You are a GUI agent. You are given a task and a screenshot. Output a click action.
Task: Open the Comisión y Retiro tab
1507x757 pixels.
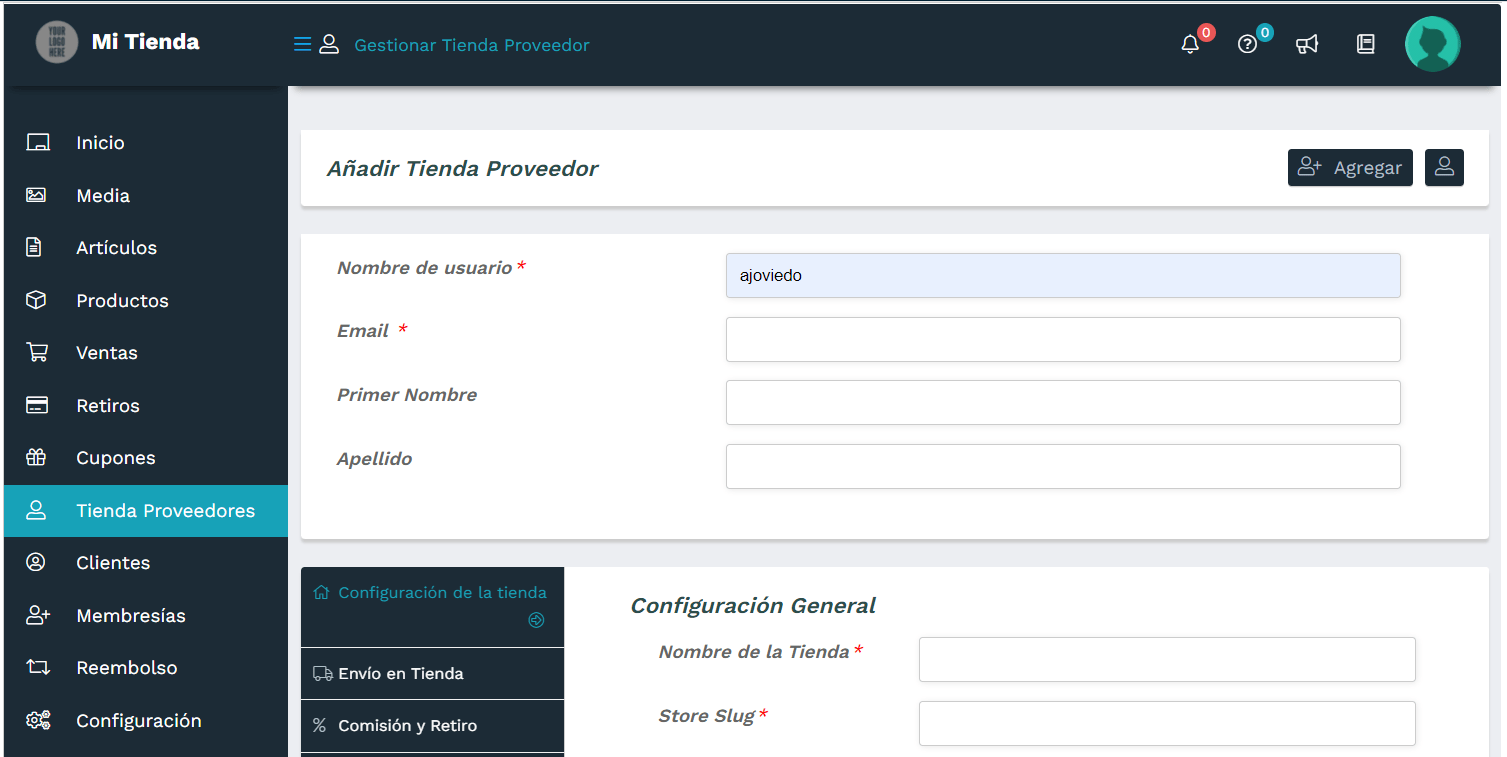(x=432, y=726)
